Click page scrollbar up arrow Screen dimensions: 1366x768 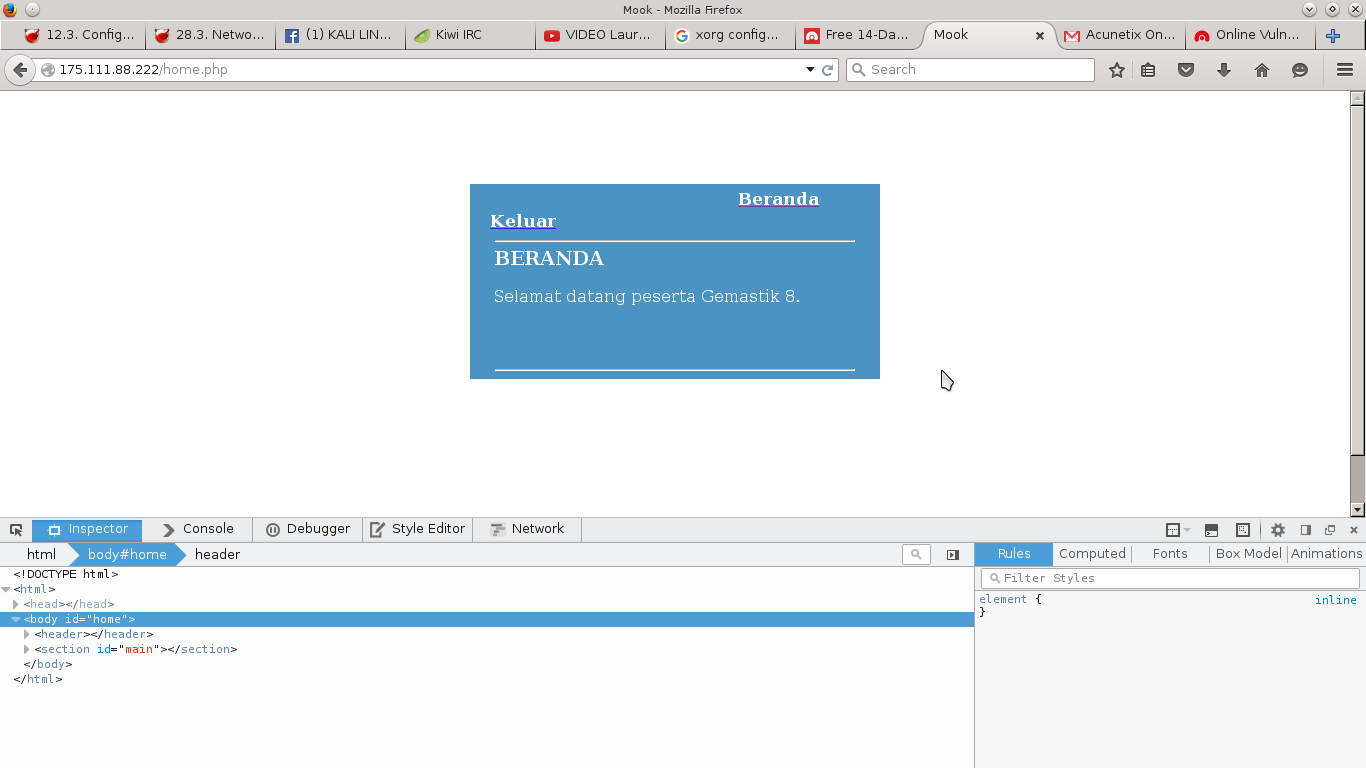pos(1357,98)
